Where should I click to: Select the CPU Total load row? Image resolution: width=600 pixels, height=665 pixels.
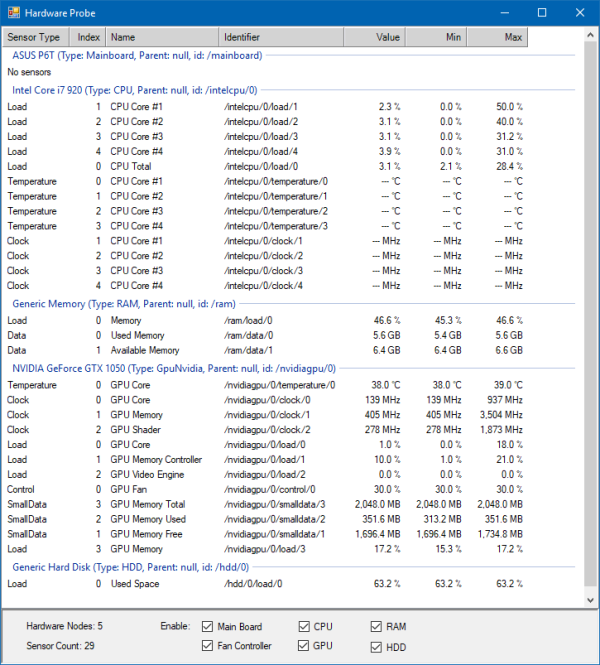click(x=265, y=167)
